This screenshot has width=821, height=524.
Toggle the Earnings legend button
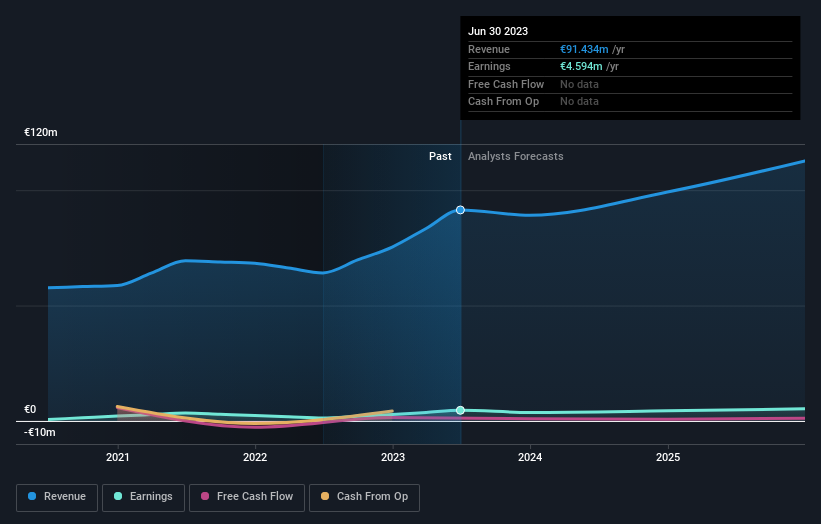tap(143, 497)
